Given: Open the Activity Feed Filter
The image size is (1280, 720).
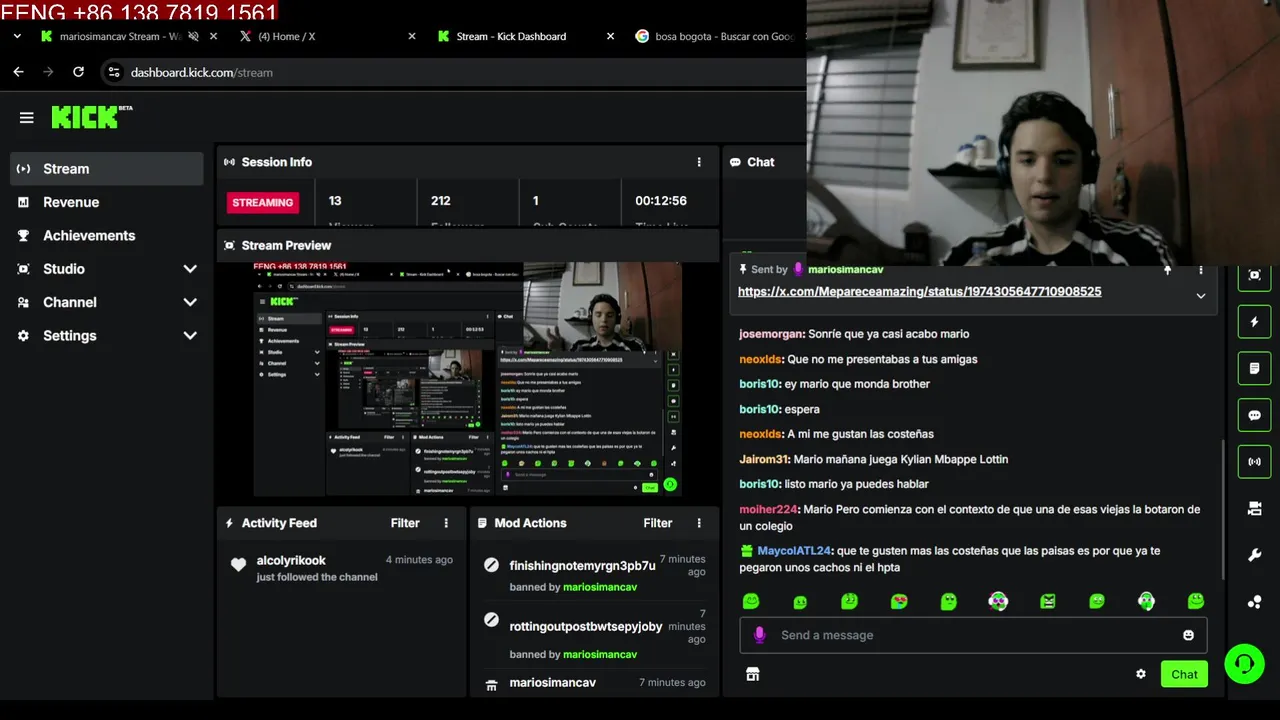Looking at the screenshot, I should (x=405, y=523).
